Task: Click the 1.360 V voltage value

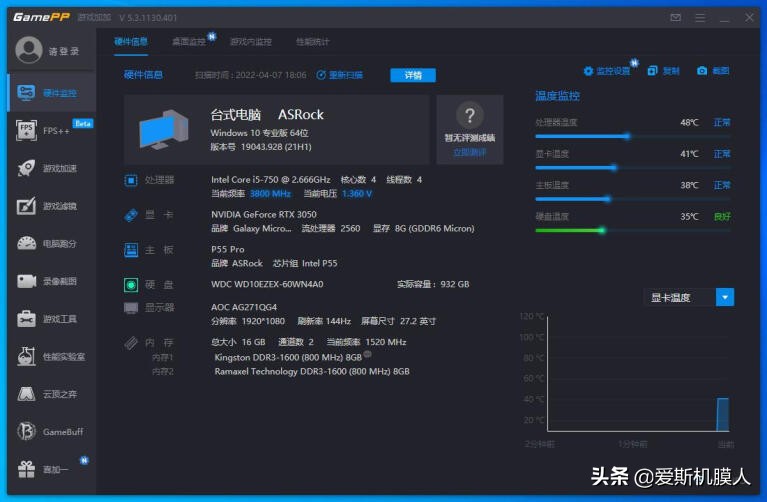Action: pos(357,194)
